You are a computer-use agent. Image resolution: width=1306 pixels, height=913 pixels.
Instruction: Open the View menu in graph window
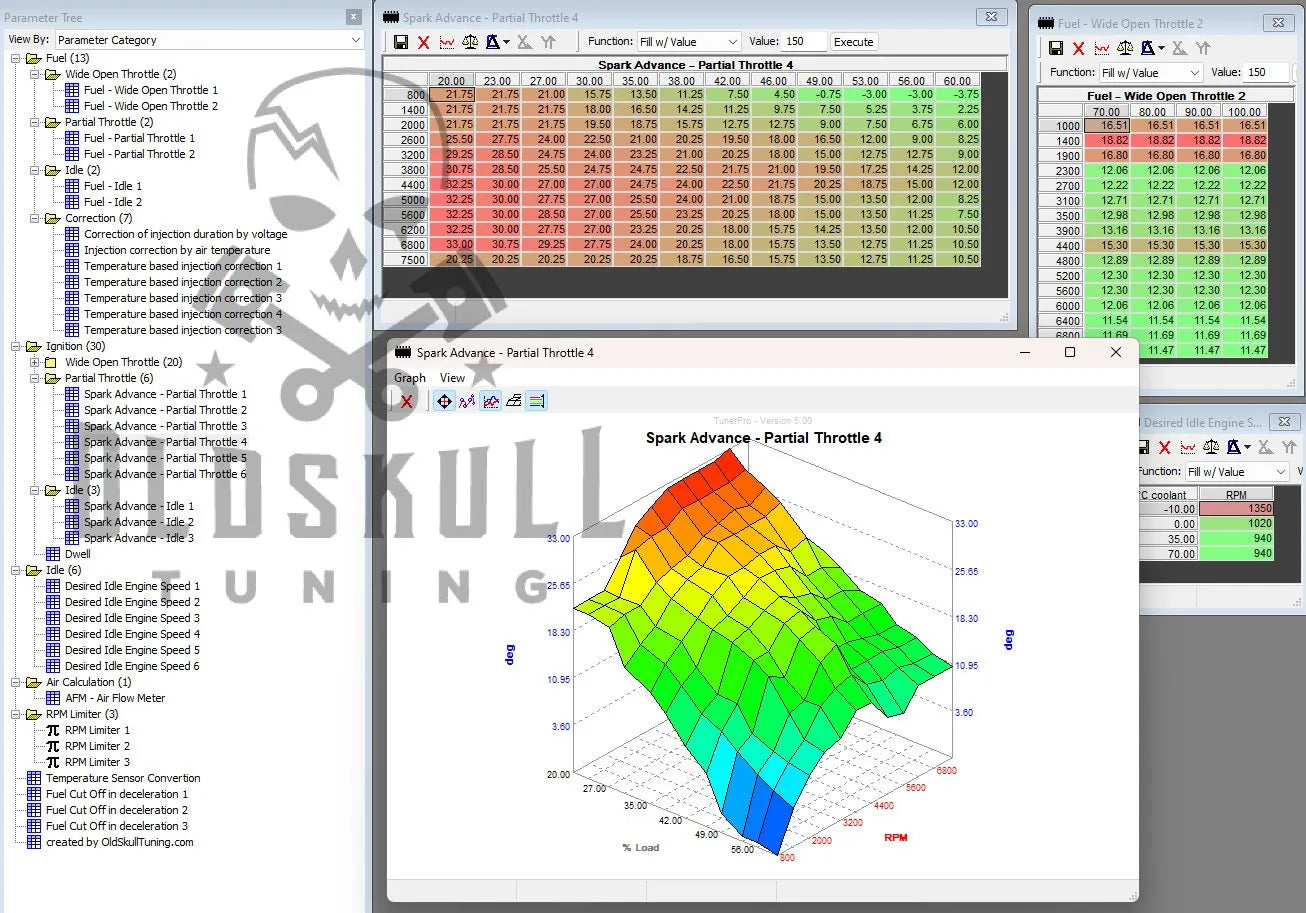coord(453,378)
